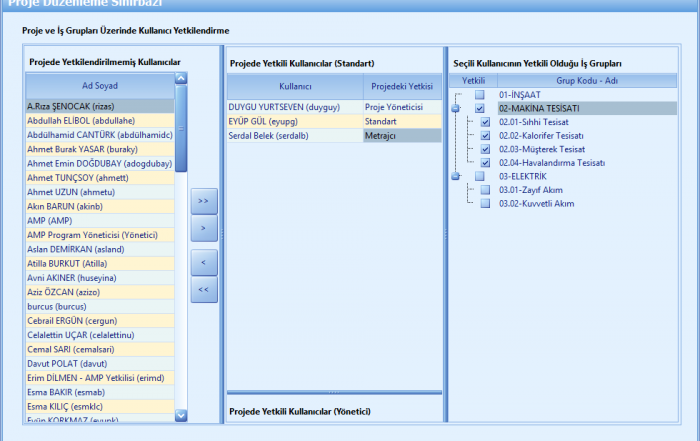Collapse the 02-MAKİNA TESİSATI tree node
700x441 pixels.
(x=456, y=108)
